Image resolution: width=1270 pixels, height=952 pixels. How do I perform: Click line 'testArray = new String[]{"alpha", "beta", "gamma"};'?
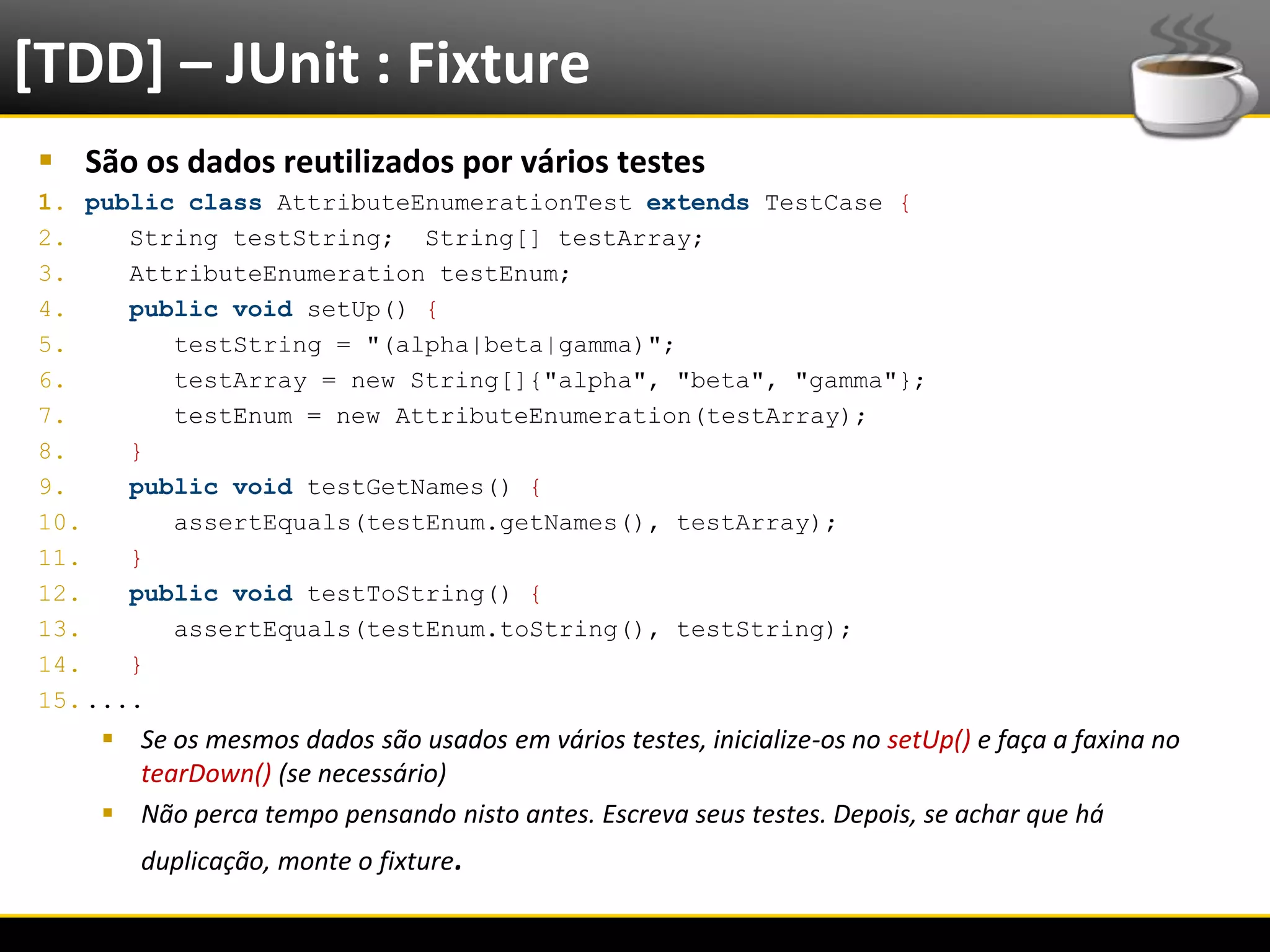pos(549,381)
